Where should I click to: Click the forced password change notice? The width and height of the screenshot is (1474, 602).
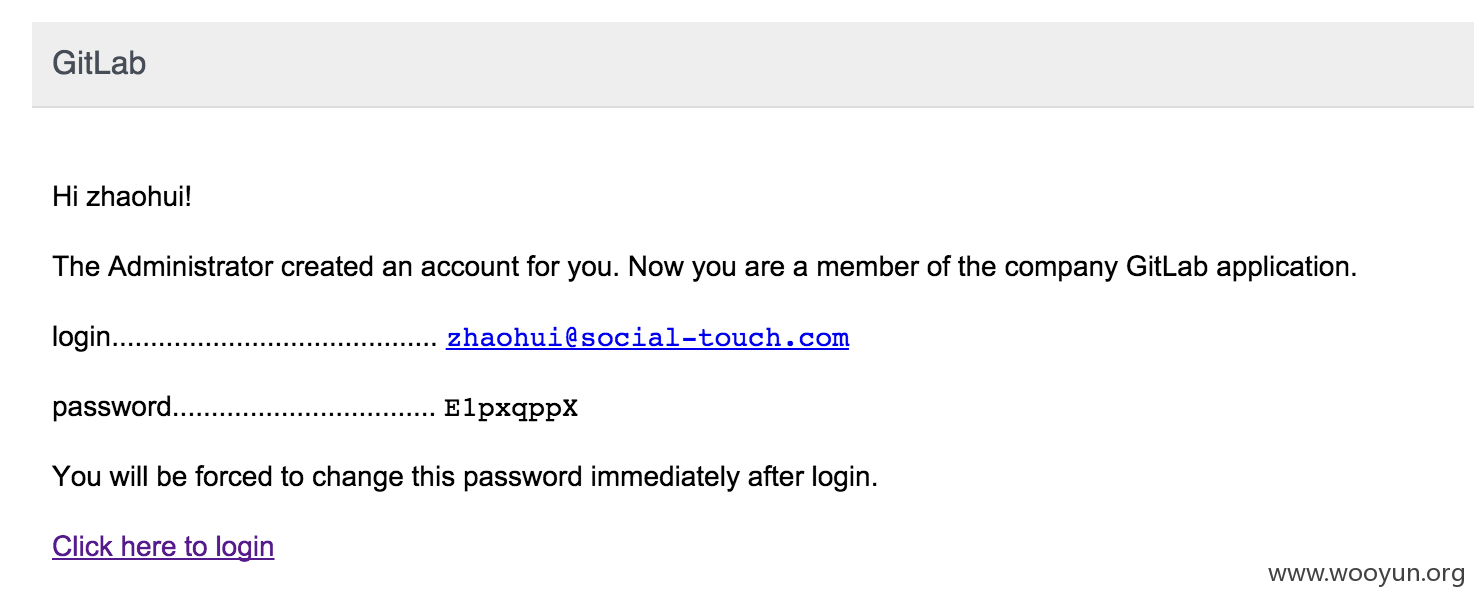pos(465,477)
